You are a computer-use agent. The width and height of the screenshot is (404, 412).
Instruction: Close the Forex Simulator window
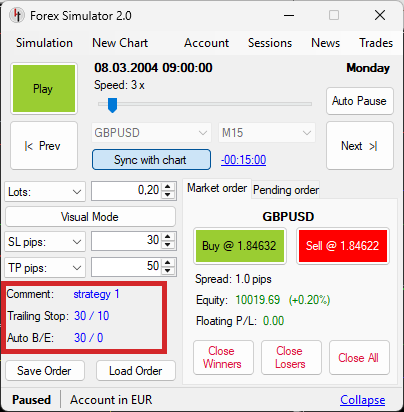380,15
